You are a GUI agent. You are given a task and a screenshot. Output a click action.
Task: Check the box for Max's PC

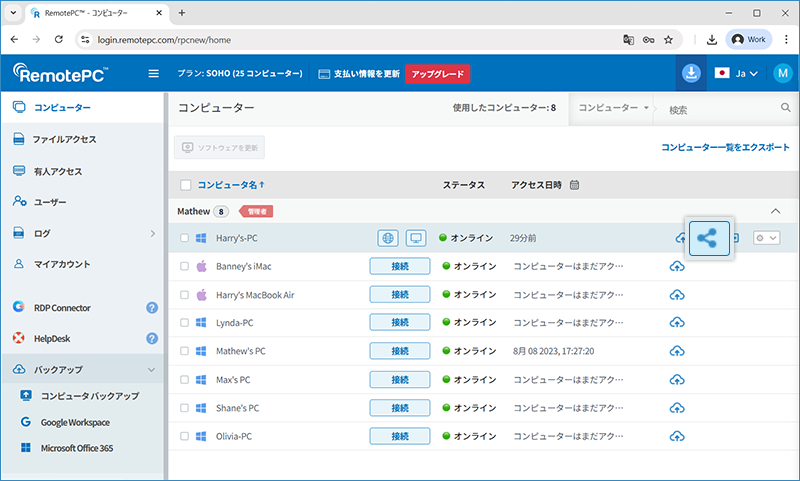pos(185,379)
